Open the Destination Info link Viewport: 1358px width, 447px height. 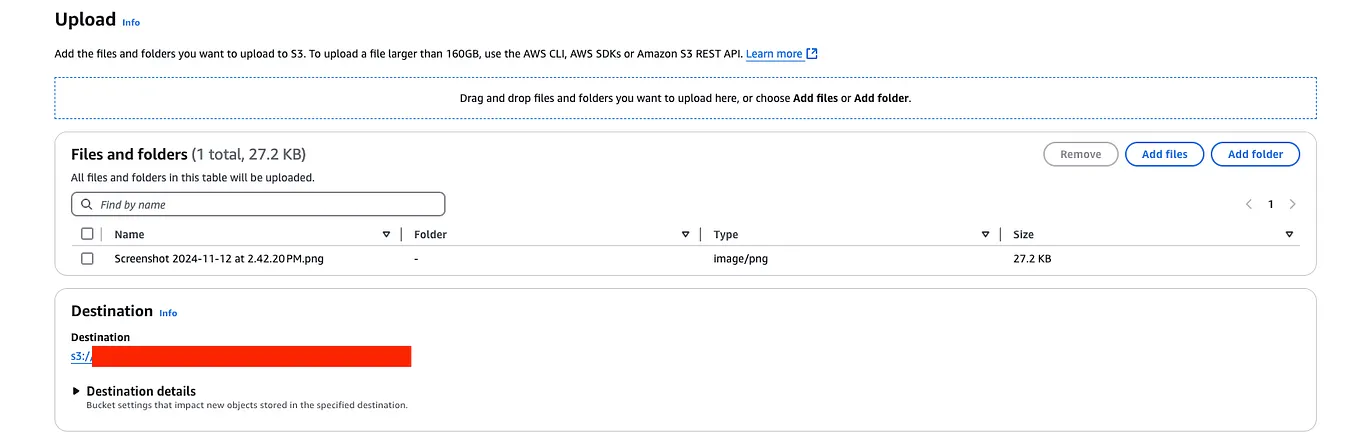(x=168, y=313)
